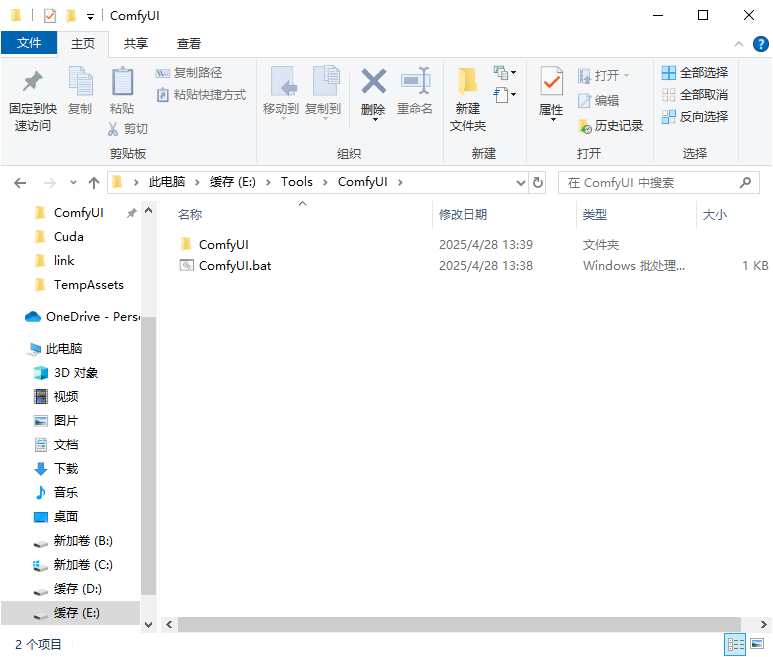773x657 pixels.
Task: Open the File (文件) tab
Action: point(29,43)
